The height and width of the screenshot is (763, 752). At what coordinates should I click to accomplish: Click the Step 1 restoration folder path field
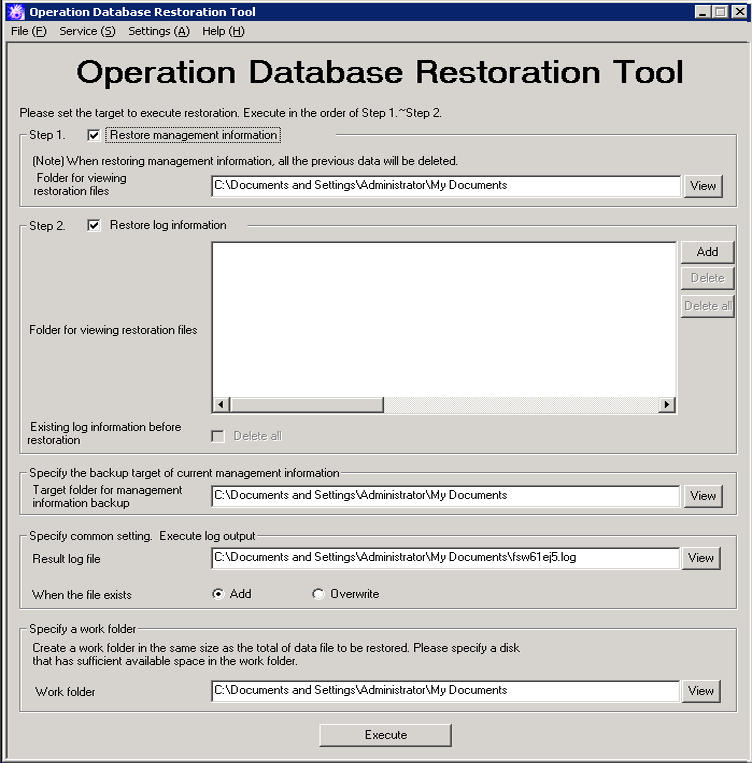point(446,186)
